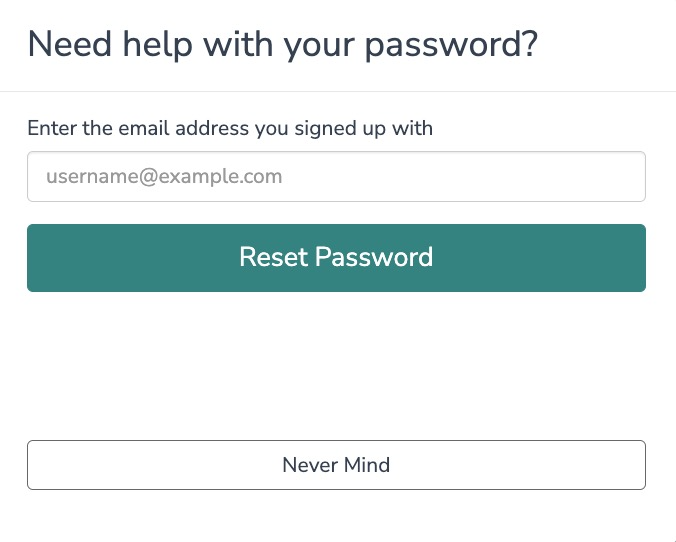Submit the password reset request
Image resolution: width=676 pixels, height=542 pixels.
[x=336, y=258]
